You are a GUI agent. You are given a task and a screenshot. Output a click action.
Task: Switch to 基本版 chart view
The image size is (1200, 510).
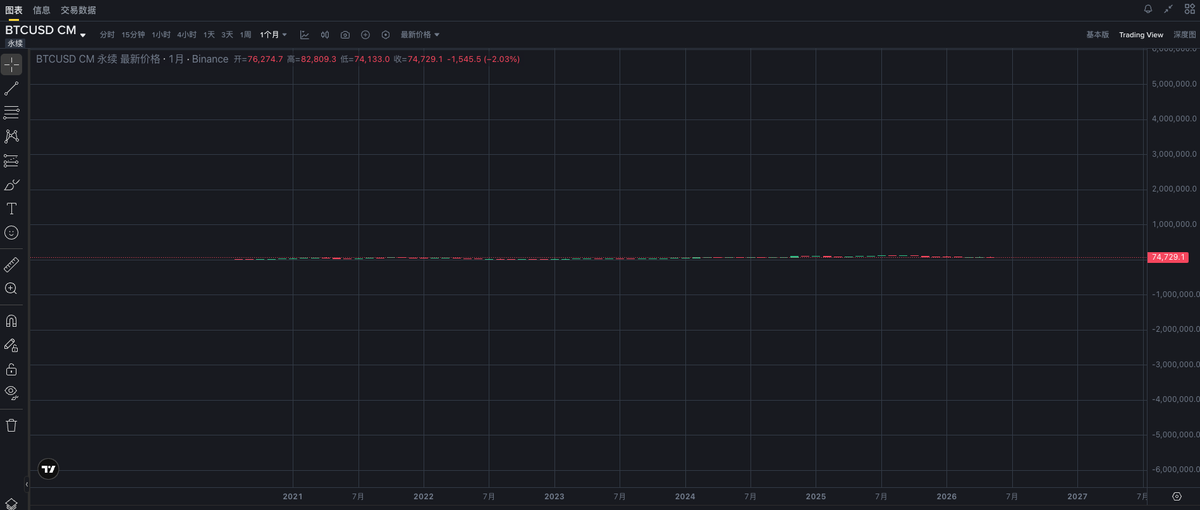click(1097, 34)
